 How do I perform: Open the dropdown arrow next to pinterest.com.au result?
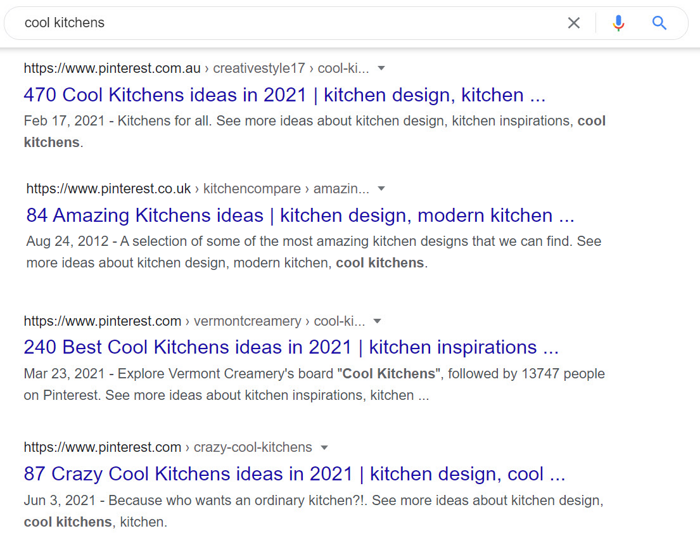click(381, 68)
